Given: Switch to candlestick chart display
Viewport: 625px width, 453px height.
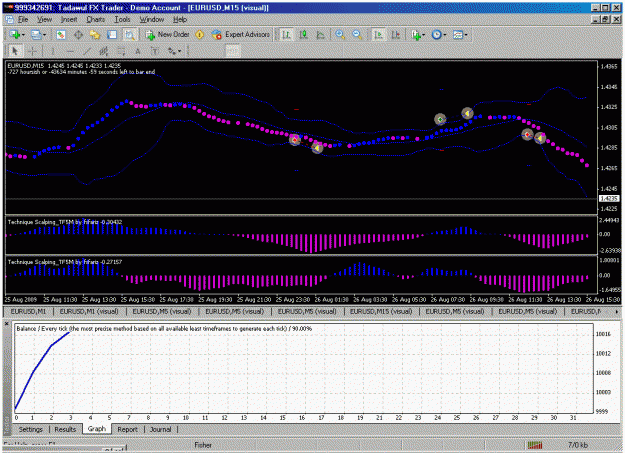Looking at the screenshot, I should click(x=303, y=35).
